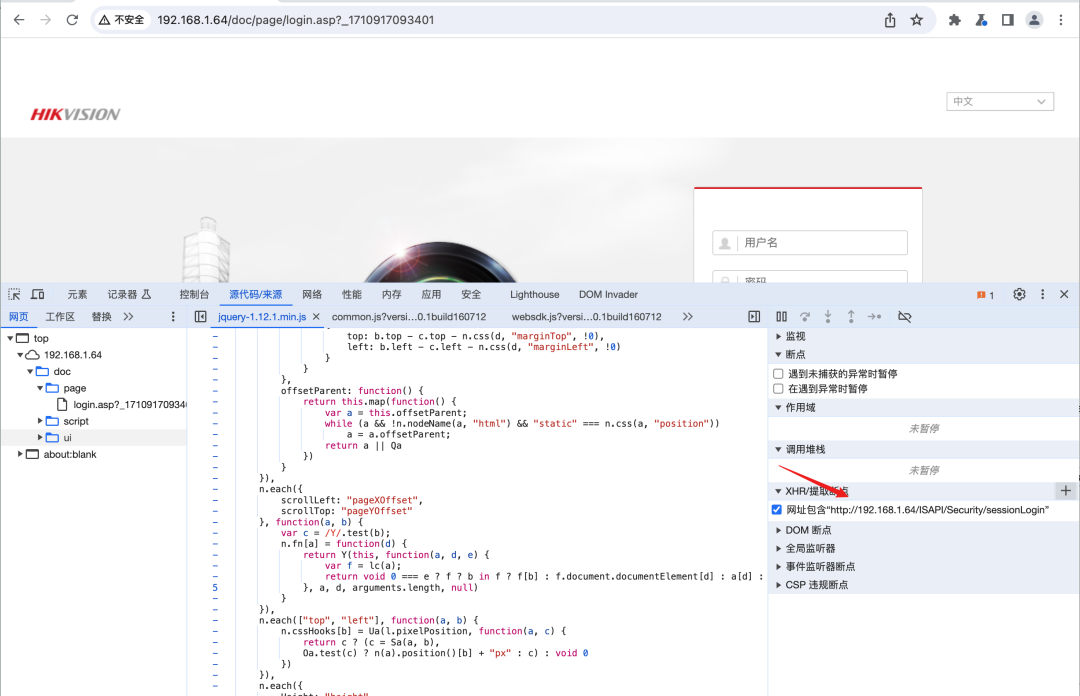Click the step out of function icon

[x=851, y=316]
